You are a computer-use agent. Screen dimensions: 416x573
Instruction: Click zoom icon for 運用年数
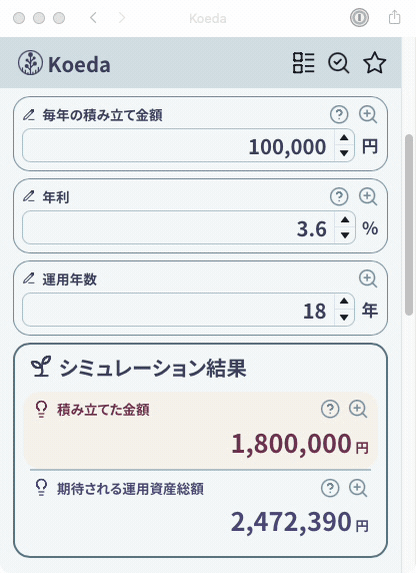(367, 278)
